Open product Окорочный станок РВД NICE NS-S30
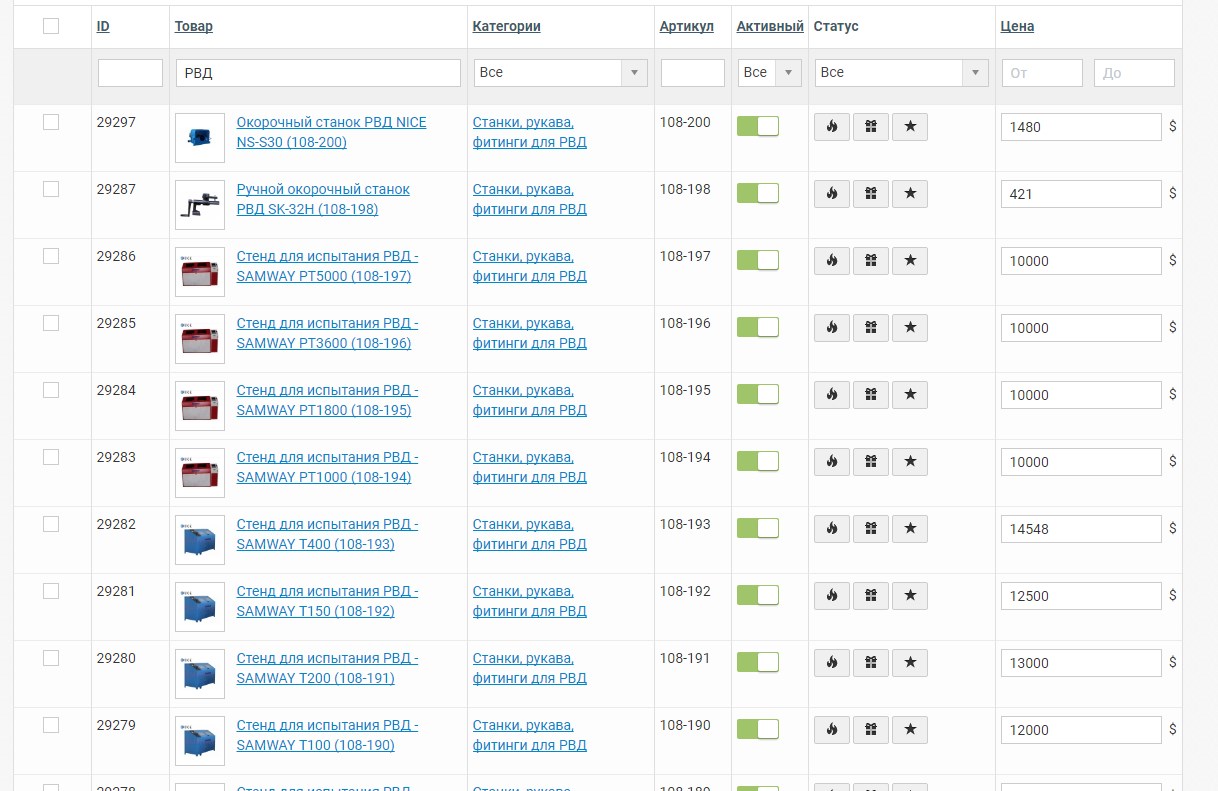The height and width of the screenshot is (791, 1218). [331, 132]
